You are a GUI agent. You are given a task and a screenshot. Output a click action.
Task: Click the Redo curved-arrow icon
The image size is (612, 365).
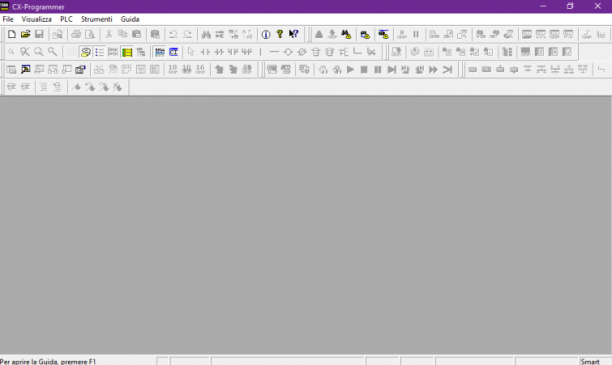187,34
